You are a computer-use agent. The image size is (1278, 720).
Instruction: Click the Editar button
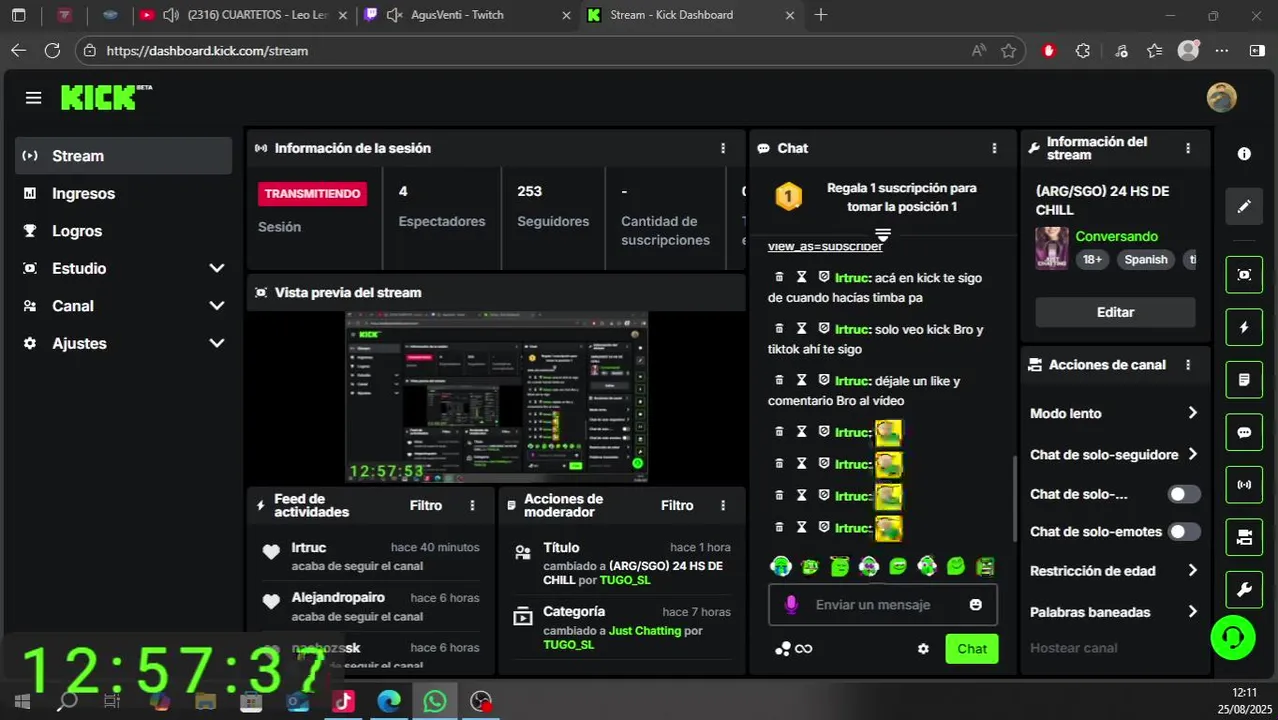[x=1115, y=312]
